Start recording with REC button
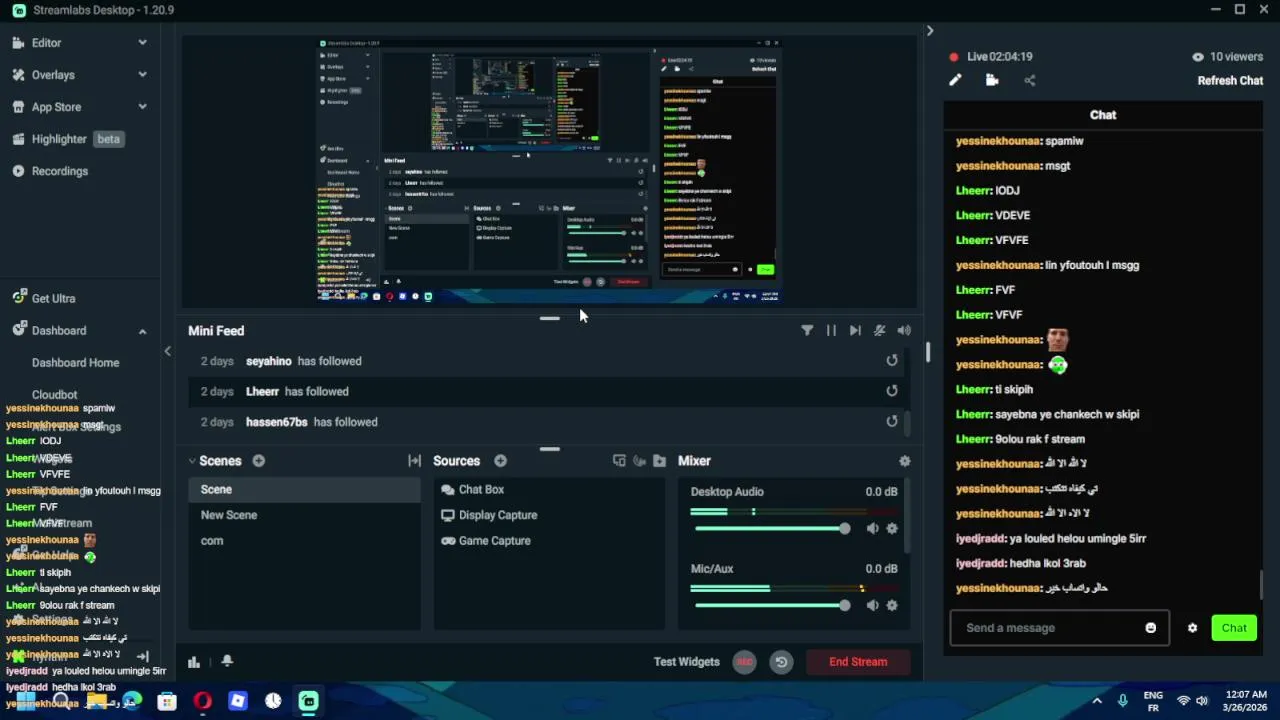Image resolution: width=1280 pixels, height=720 pixels. 744,662
